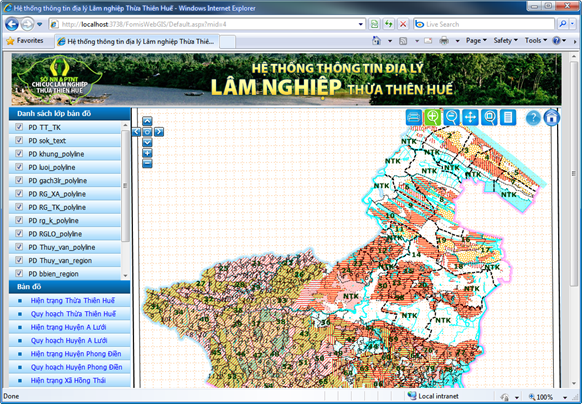Click the home icon on the map toolbar
The width and height of the screenshot is (582, 404).
tap(552, 118)
